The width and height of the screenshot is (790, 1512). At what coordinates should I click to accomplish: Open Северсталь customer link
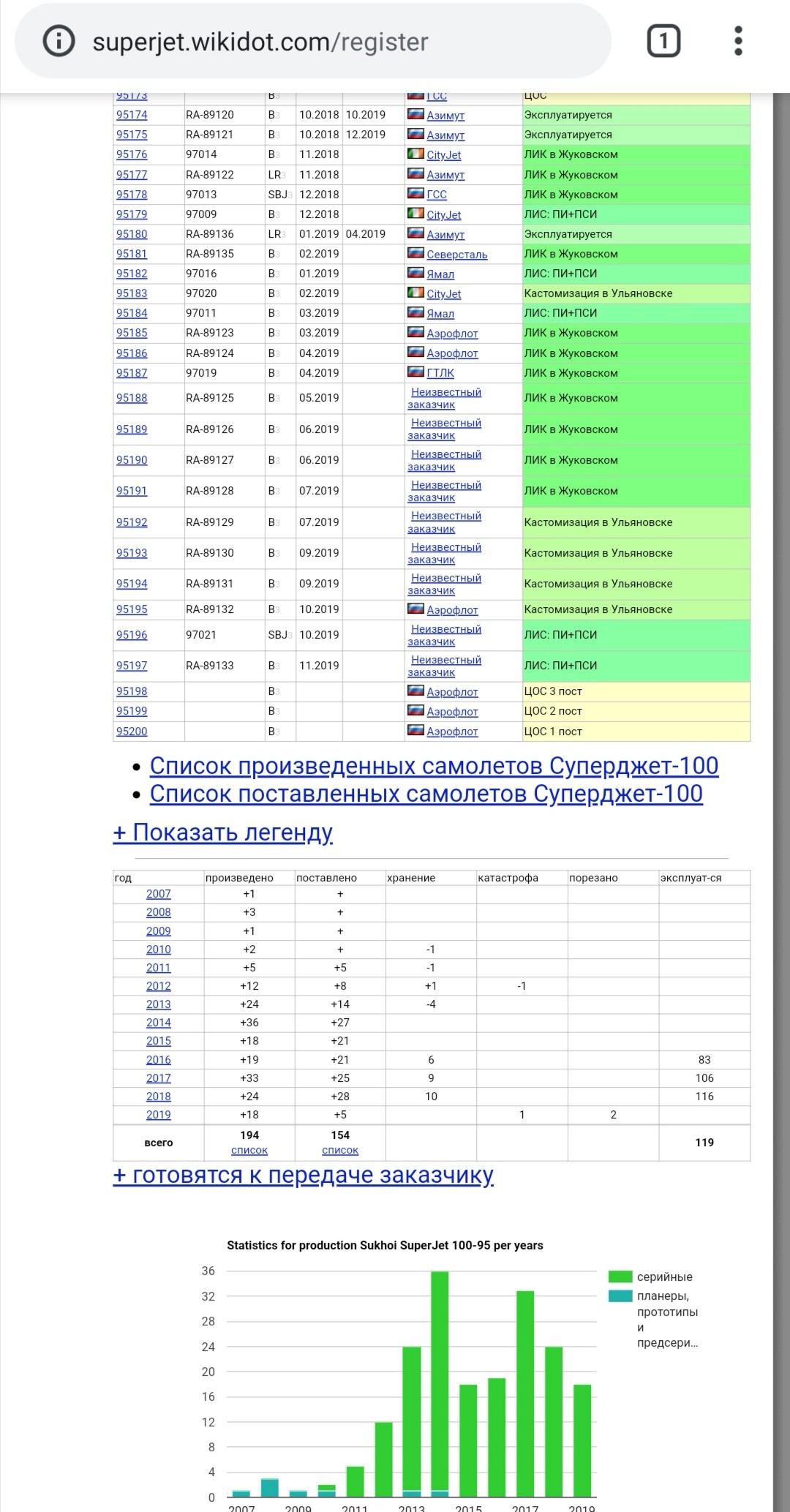click(457, 255)
